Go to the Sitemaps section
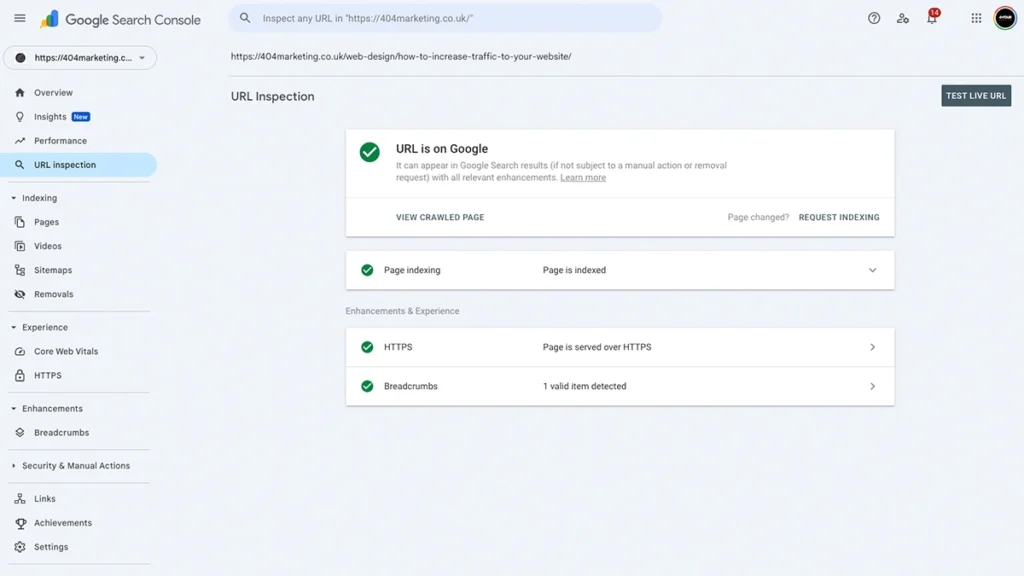 pos(53,270)
